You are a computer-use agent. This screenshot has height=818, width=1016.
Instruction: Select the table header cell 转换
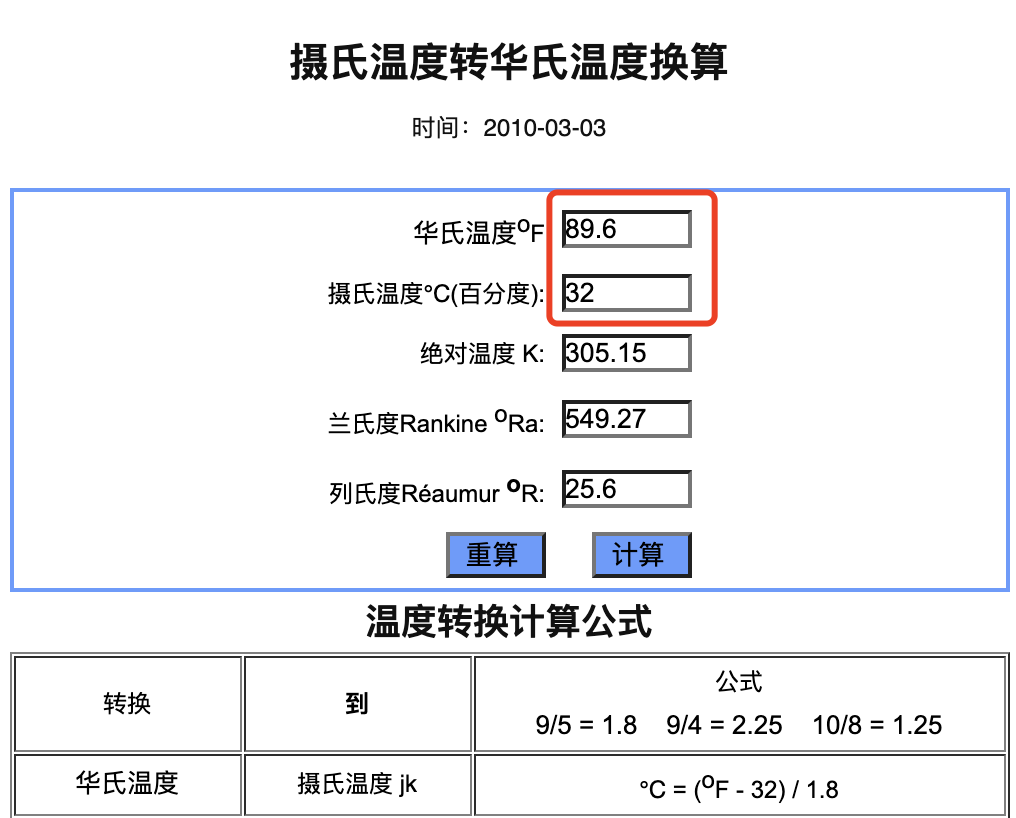(127, 703)
